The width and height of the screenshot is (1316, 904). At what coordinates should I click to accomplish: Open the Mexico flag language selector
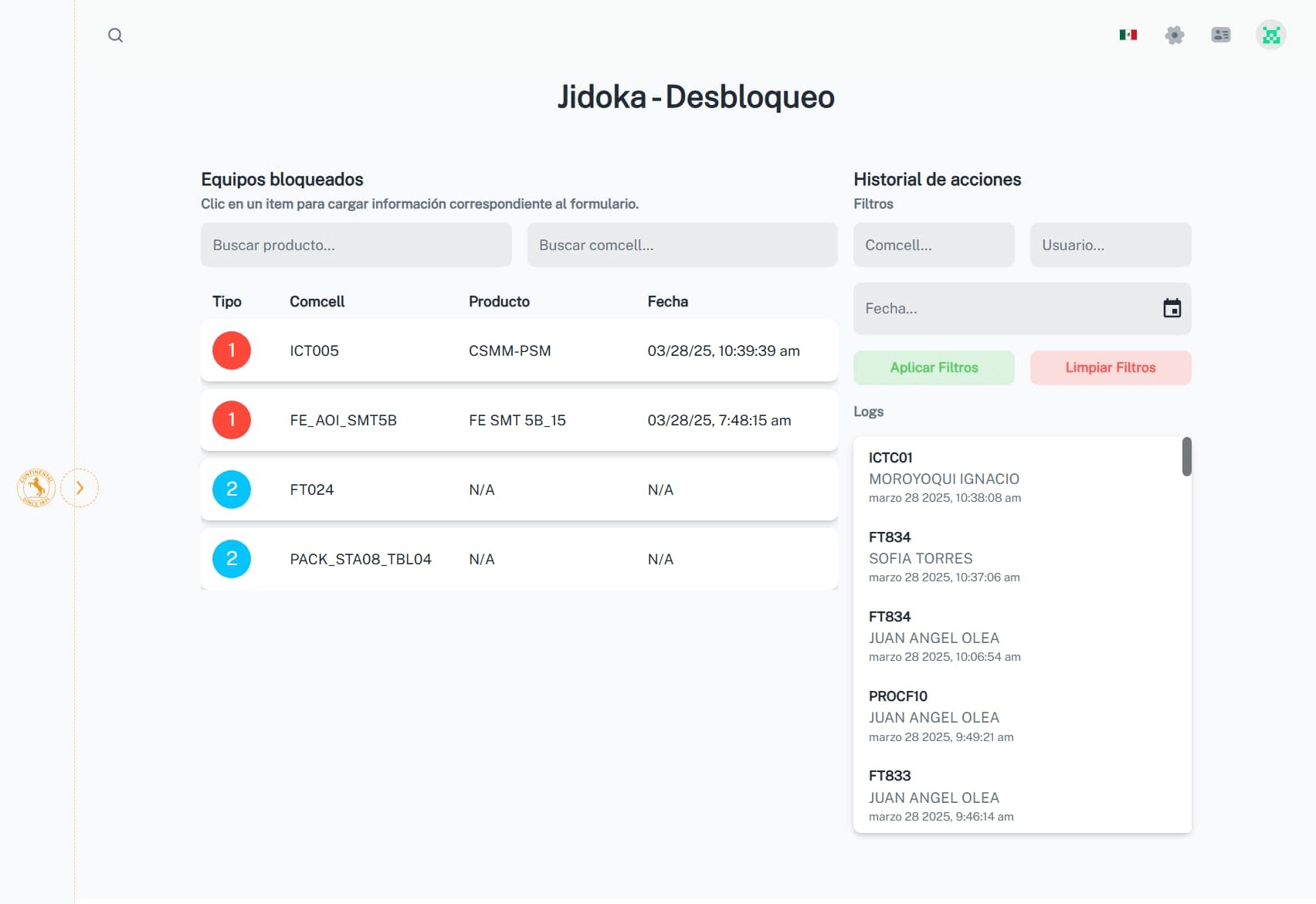pyautogui.click(x=1128, y=35)
